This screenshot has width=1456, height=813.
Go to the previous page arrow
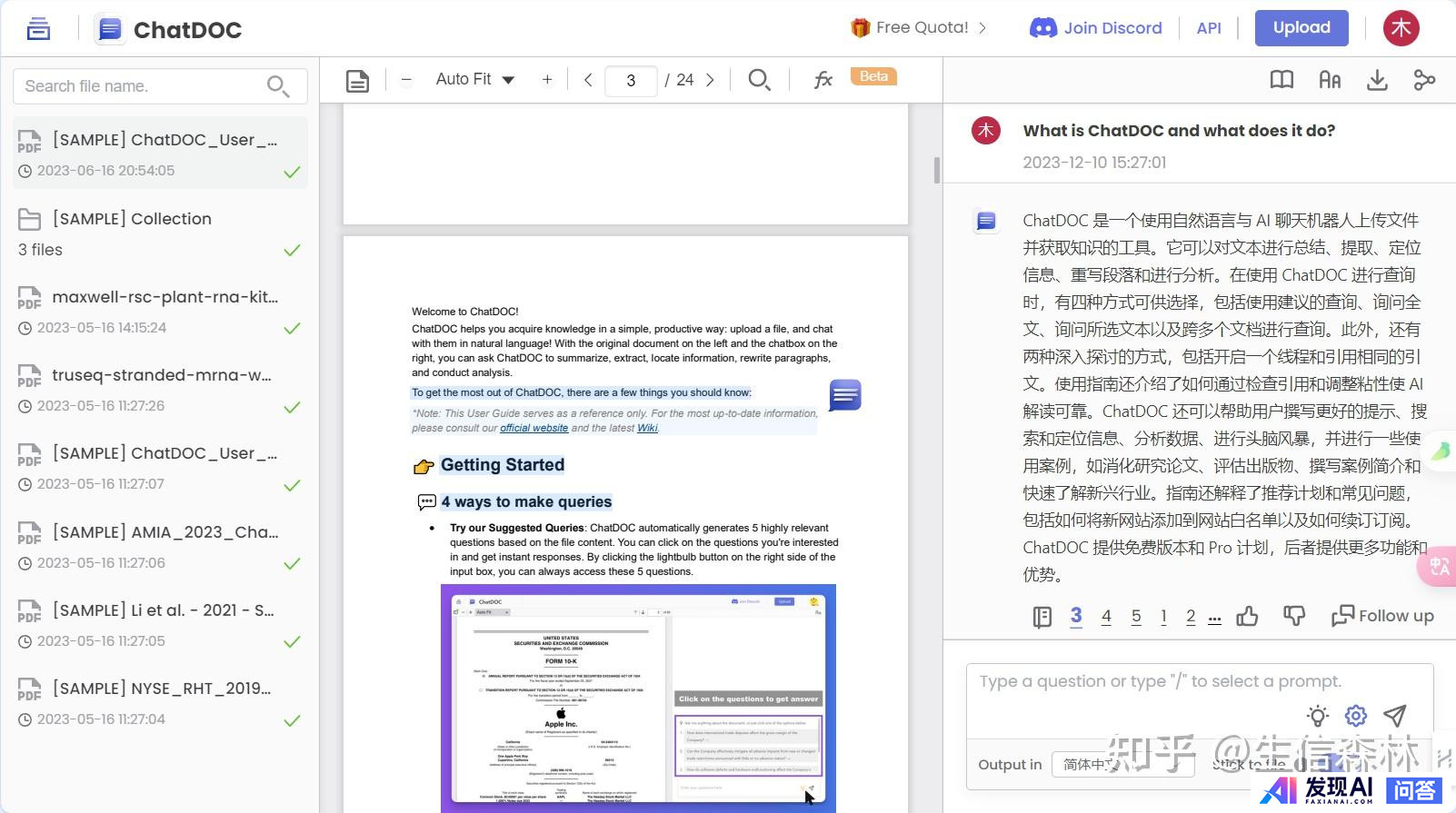coord(588,80)
